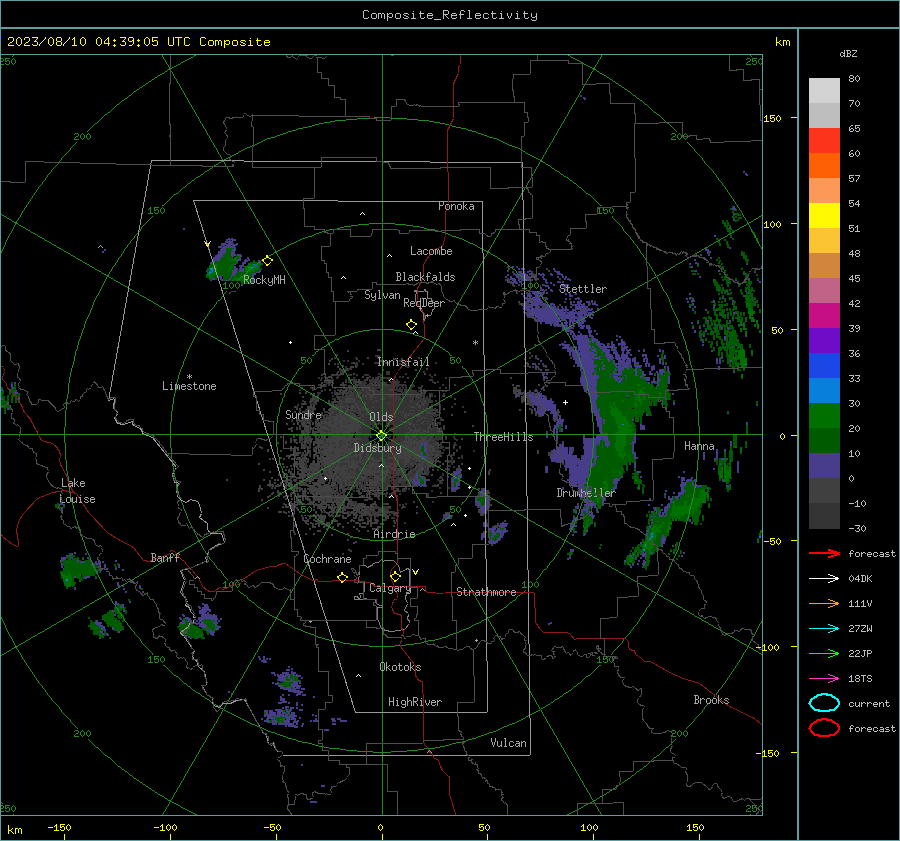The width and height of the screenshot is (900, 841).
Task: Click the HighRiver label
Action: (415, 702)
